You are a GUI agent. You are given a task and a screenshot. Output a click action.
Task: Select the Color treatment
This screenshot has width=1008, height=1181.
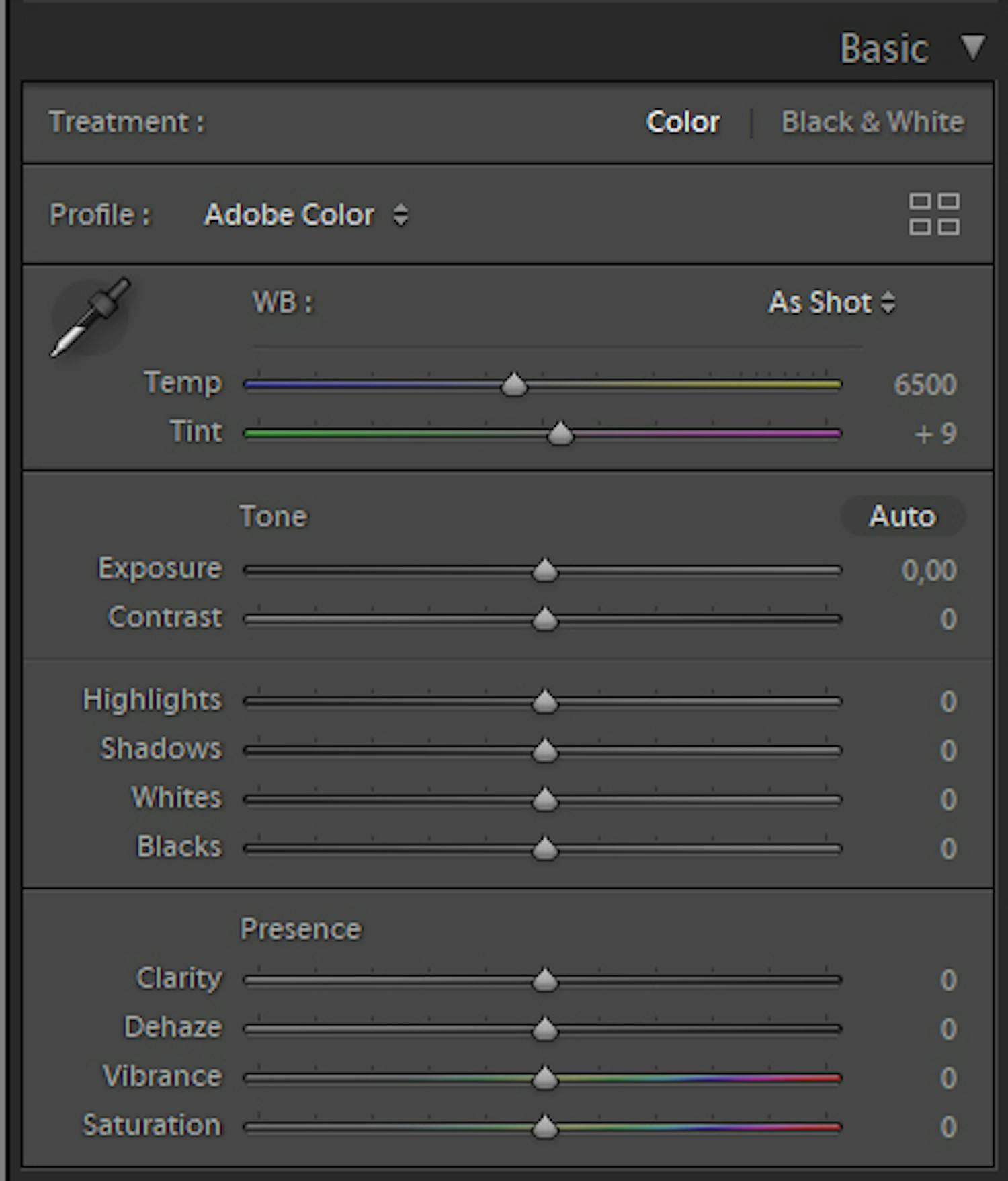point(683,122)
